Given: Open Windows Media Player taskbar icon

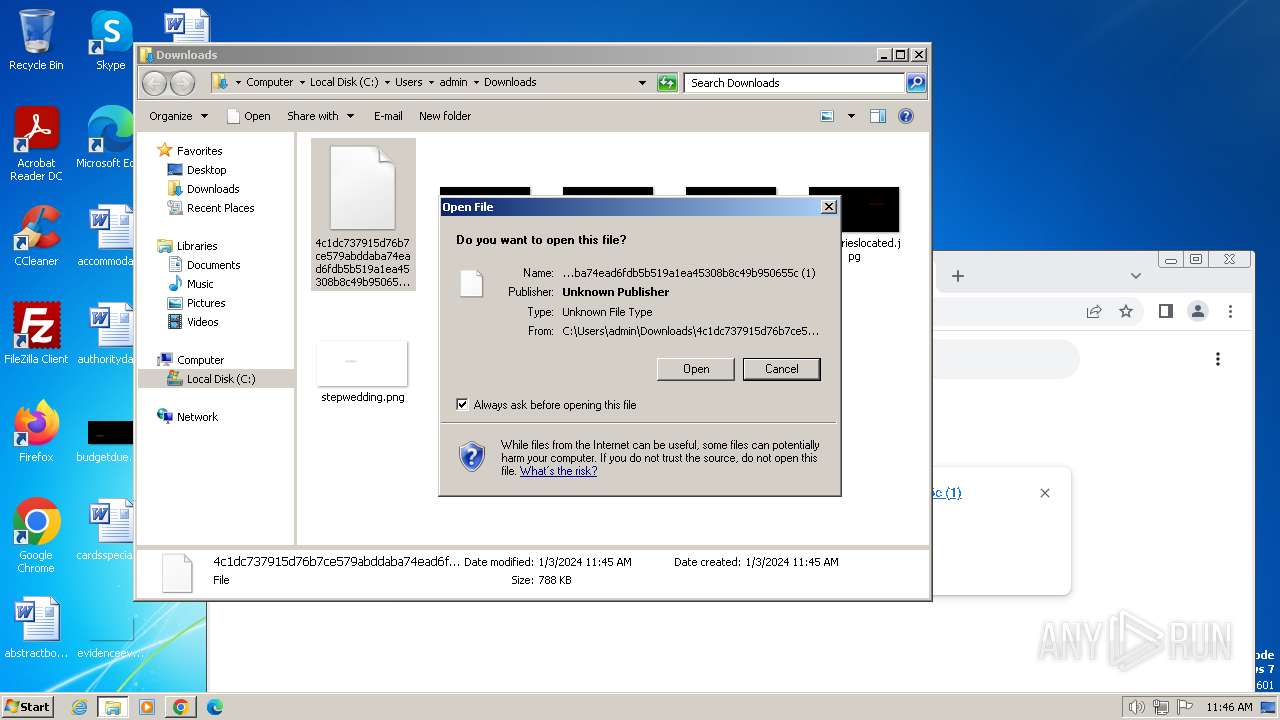Looking at the screenshot, I should click(147, 707).
